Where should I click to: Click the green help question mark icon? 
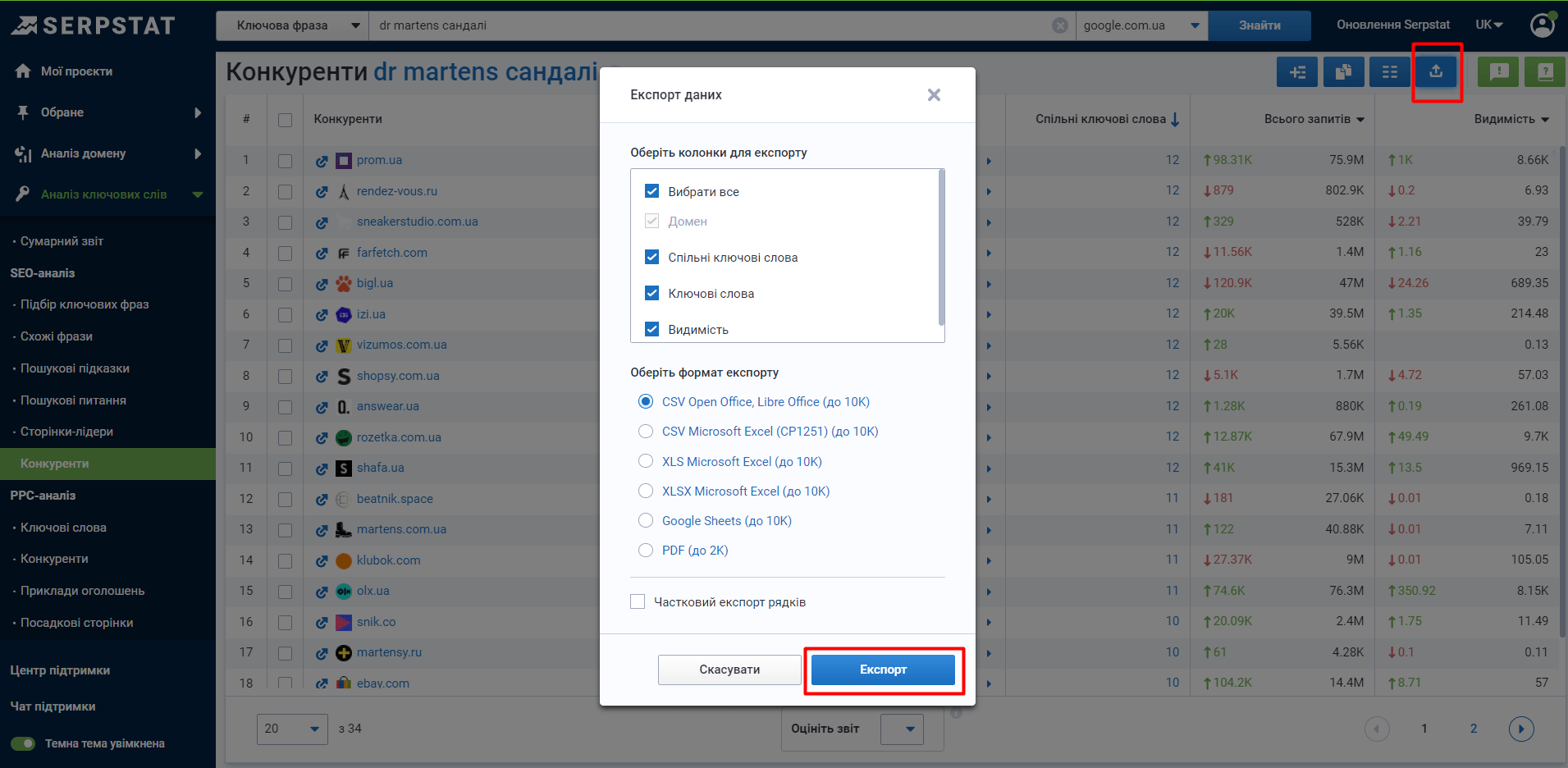[1544, 72]
